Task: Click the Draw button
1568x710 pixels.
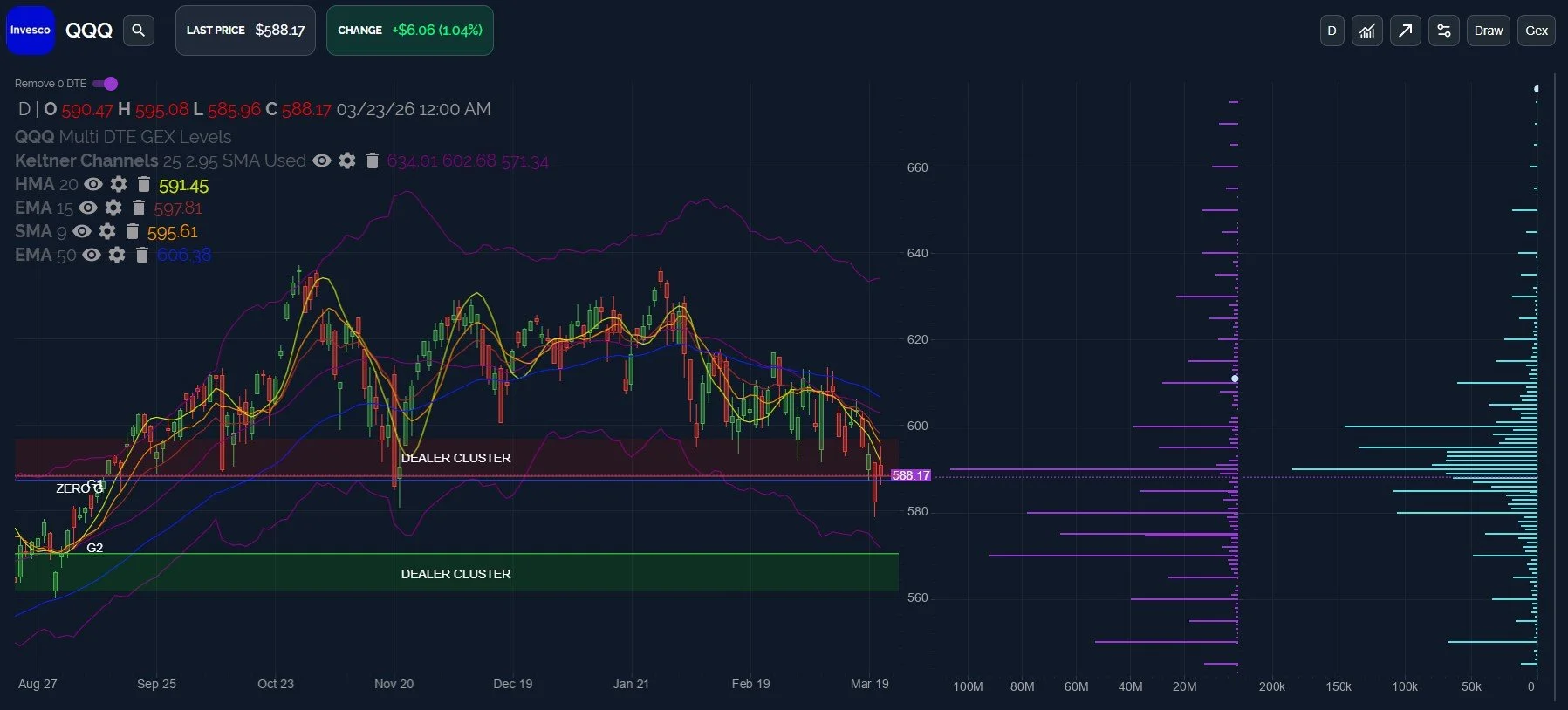Action: point(1489,31)
